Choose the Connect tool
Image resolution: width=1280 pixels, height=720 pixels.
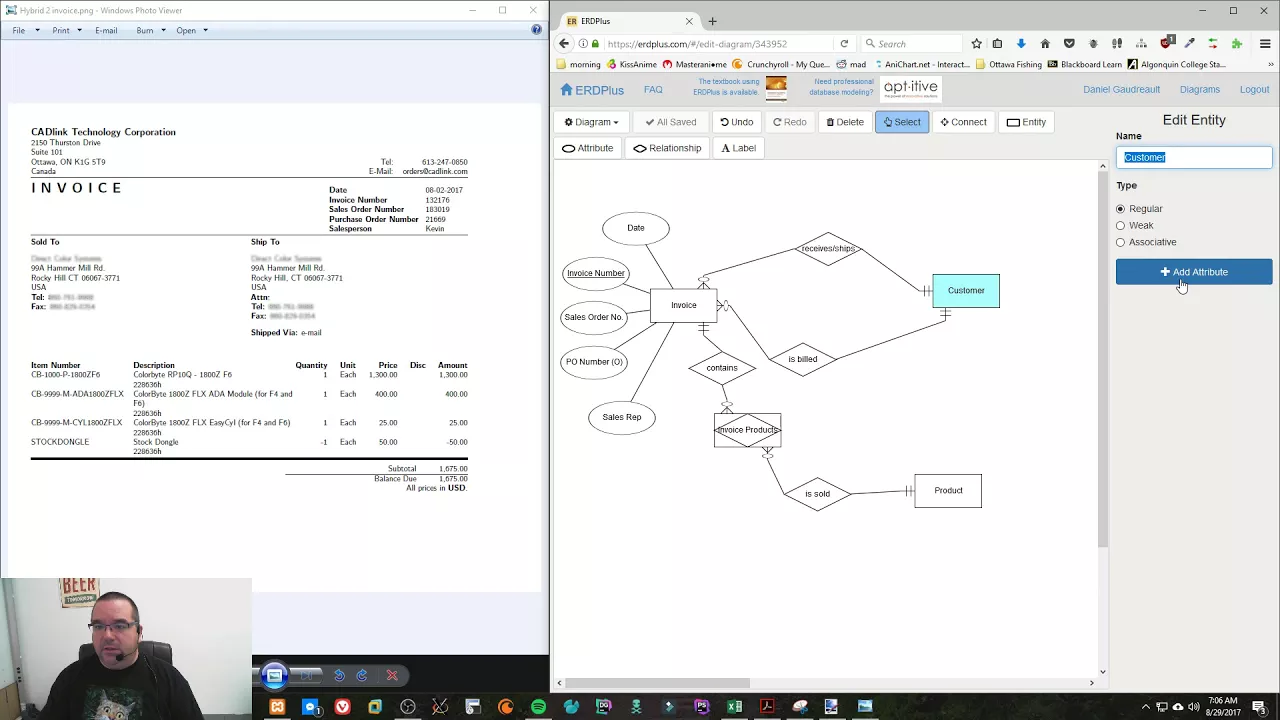[964, 122]
